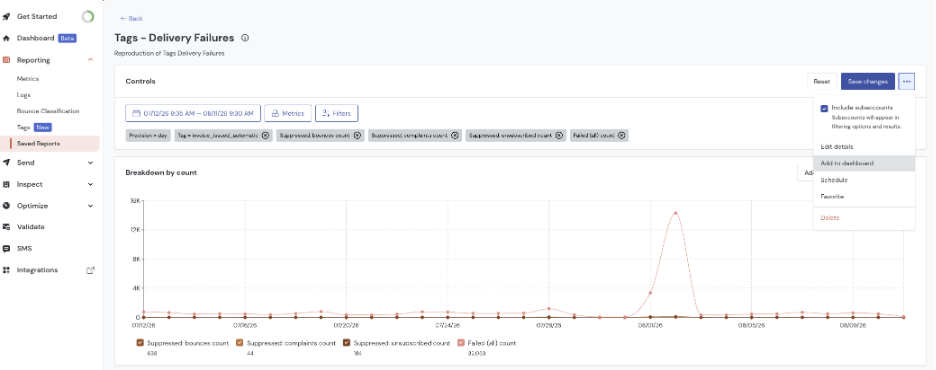The height and width of the screenshot is (370, 936).
Task: Remove the Failed (all) count chip
Action: tap(621, 135)
